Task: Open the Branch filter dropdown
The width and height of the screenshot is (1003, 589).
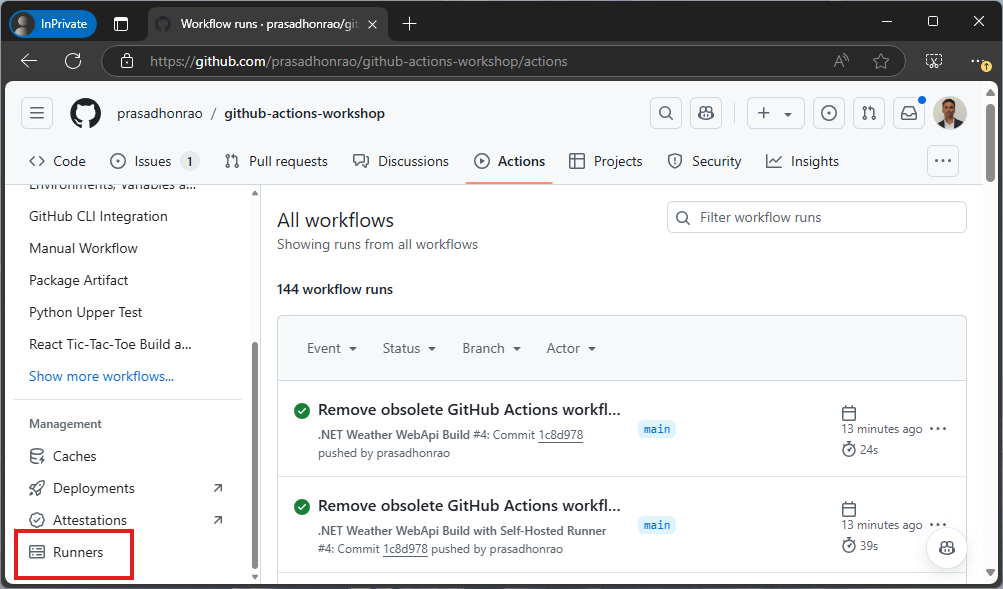Action: pyautogui.click(x=492, y=349)
